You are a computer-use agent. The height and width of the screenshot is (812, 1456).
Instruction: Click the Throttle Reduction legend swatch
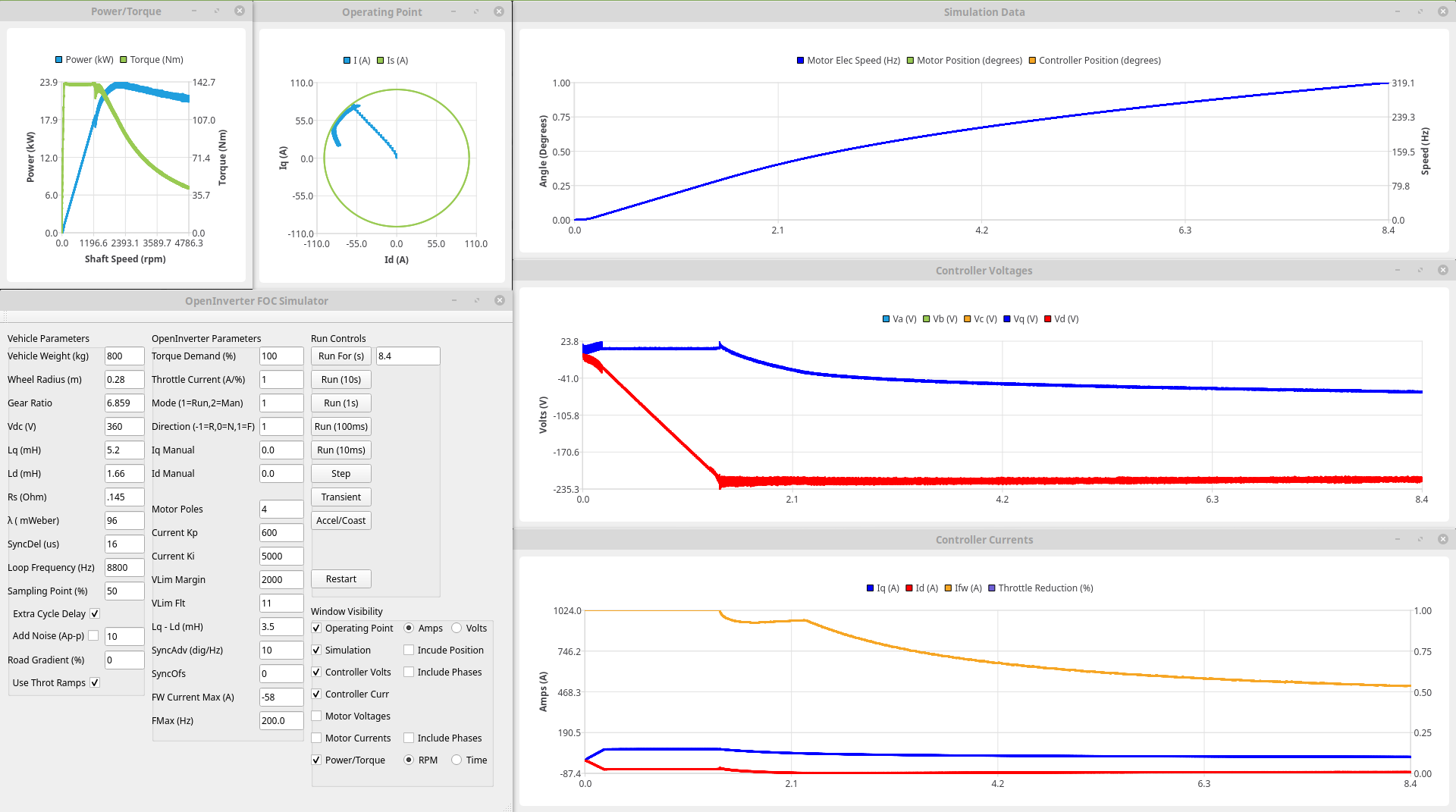(992, 588)
